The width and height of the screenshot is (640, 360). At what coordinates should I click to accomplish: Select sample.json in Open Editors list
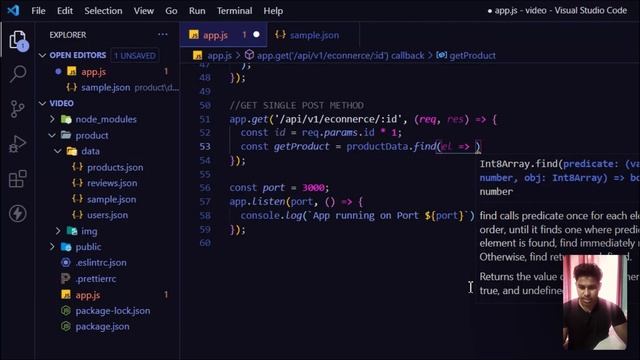click(108, 87)
